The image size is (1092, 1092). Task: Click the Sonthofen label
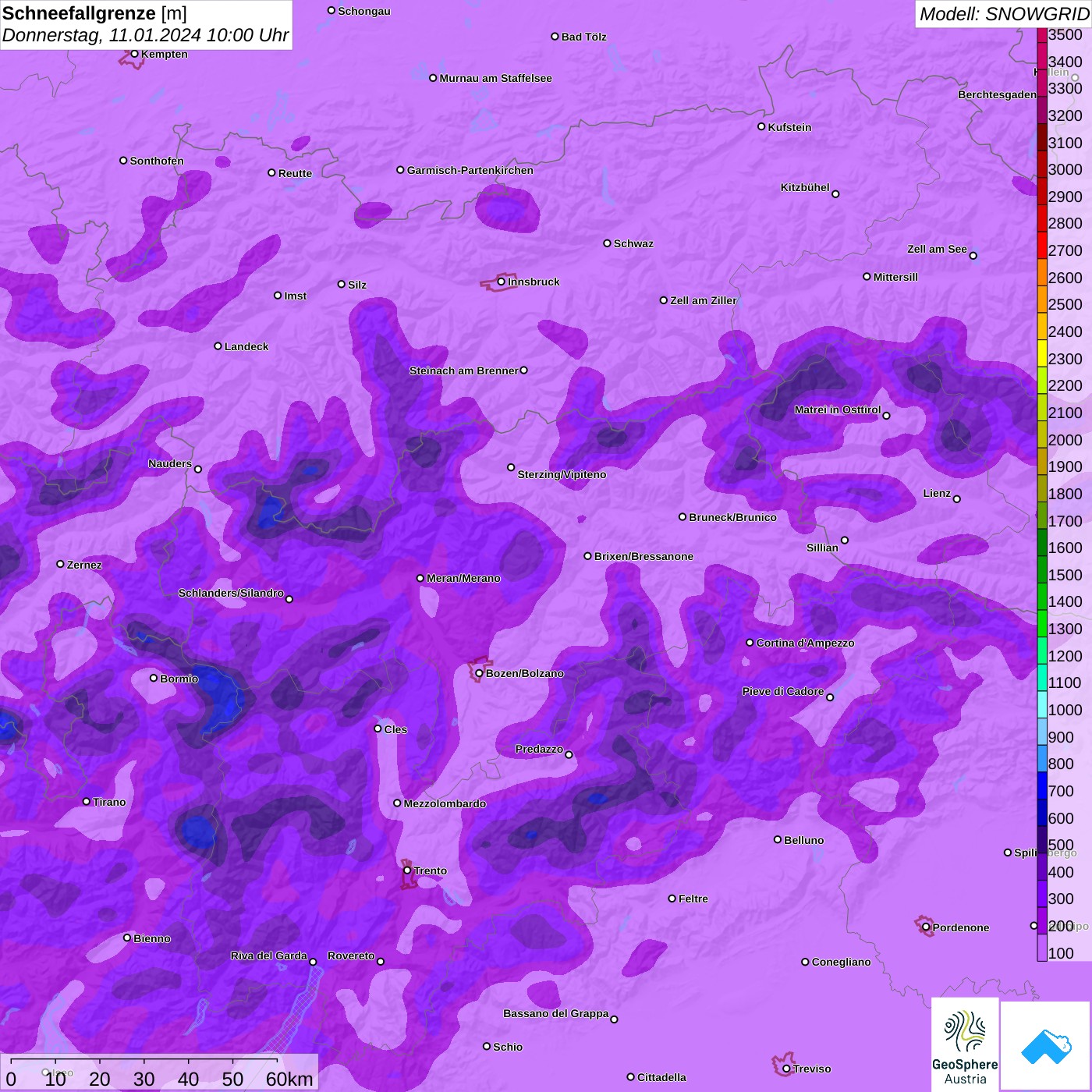click(157, 161)
